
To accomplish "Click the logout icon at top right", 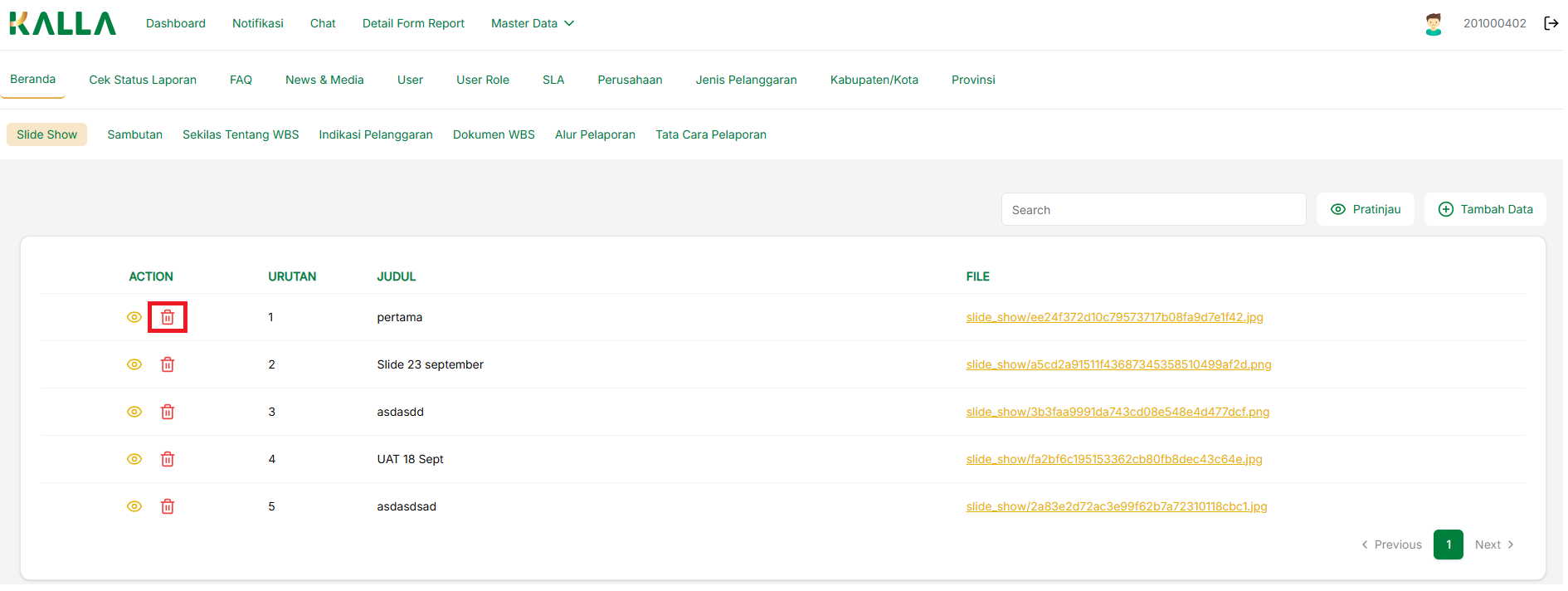I will pyautogui.click(x=1551, y=23).
